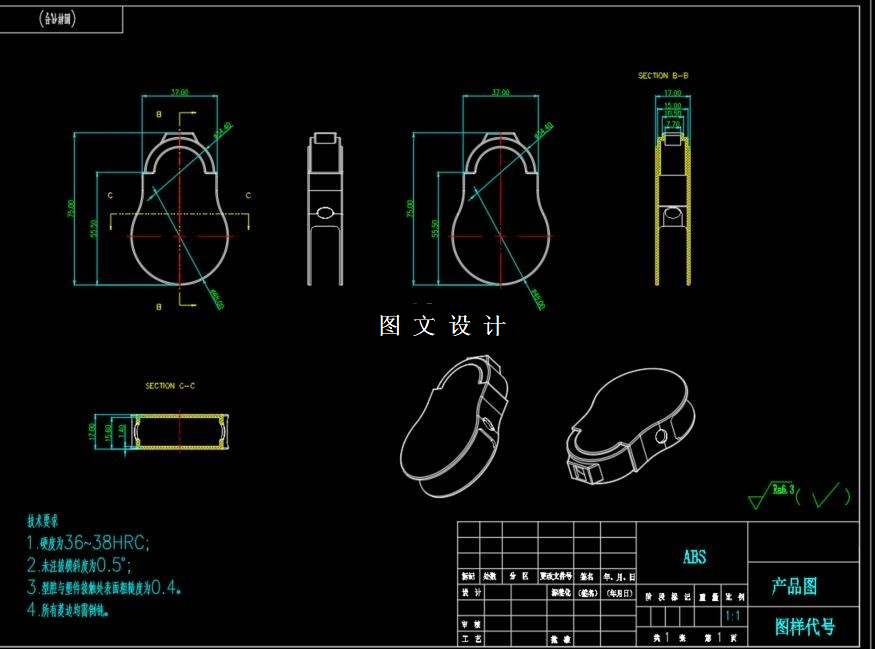Select the yellow hatched Section B-B view
The width and height of the screenshot is (875, 649).
tap(673, 209)
